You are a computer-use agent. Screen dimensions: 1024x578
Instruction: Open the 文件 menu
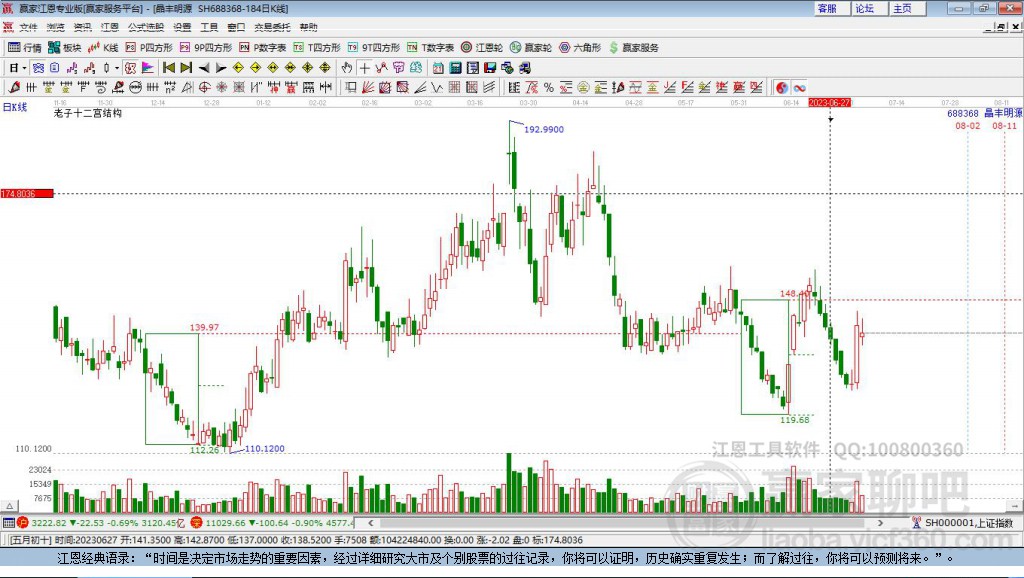[28, 27]
